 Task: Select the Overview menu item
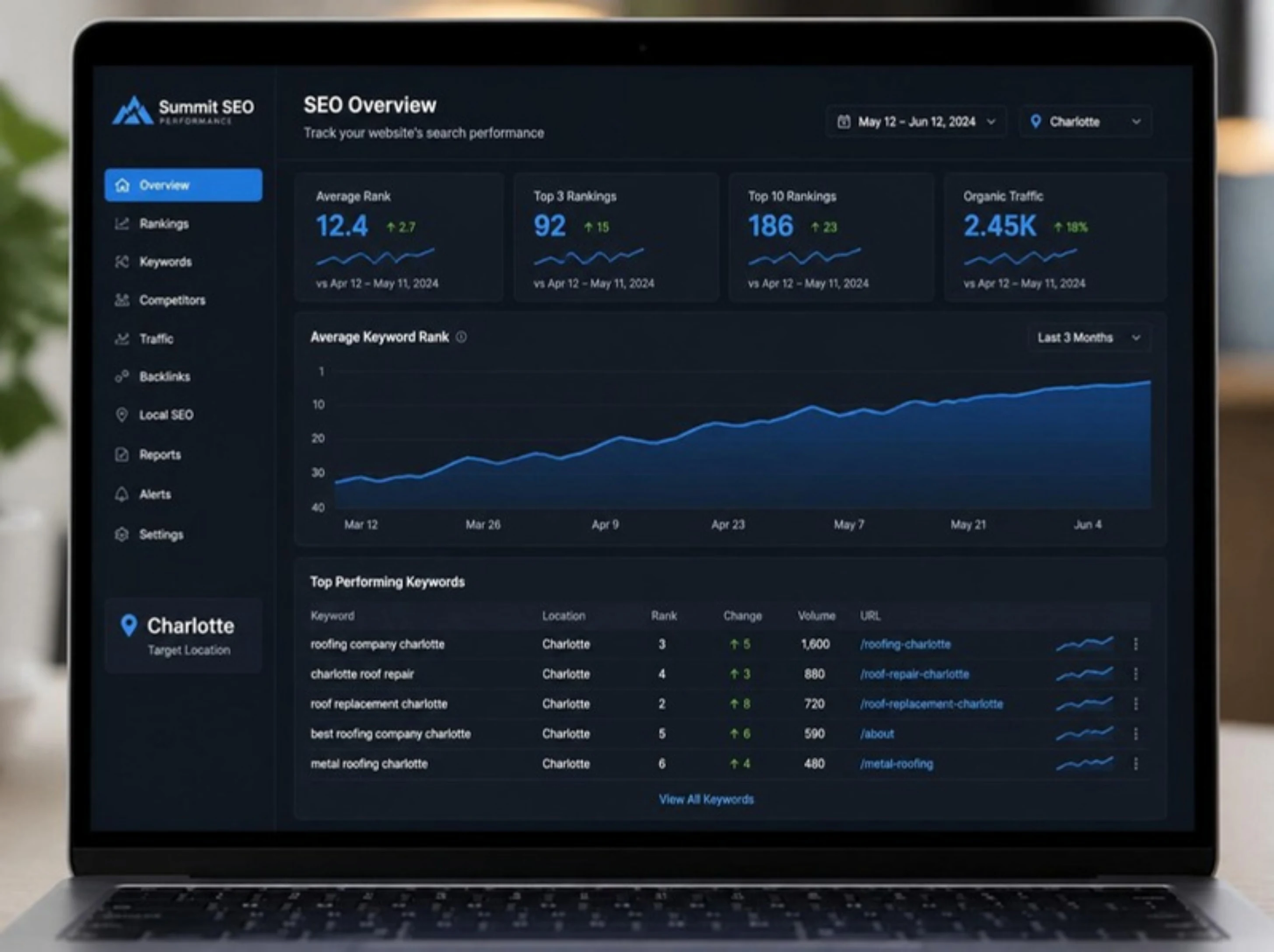(x=183, y=185)
